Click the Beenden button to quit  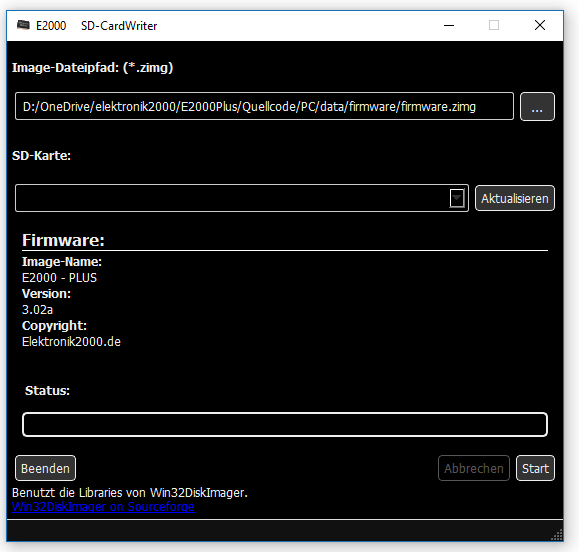tap(45, 468)
